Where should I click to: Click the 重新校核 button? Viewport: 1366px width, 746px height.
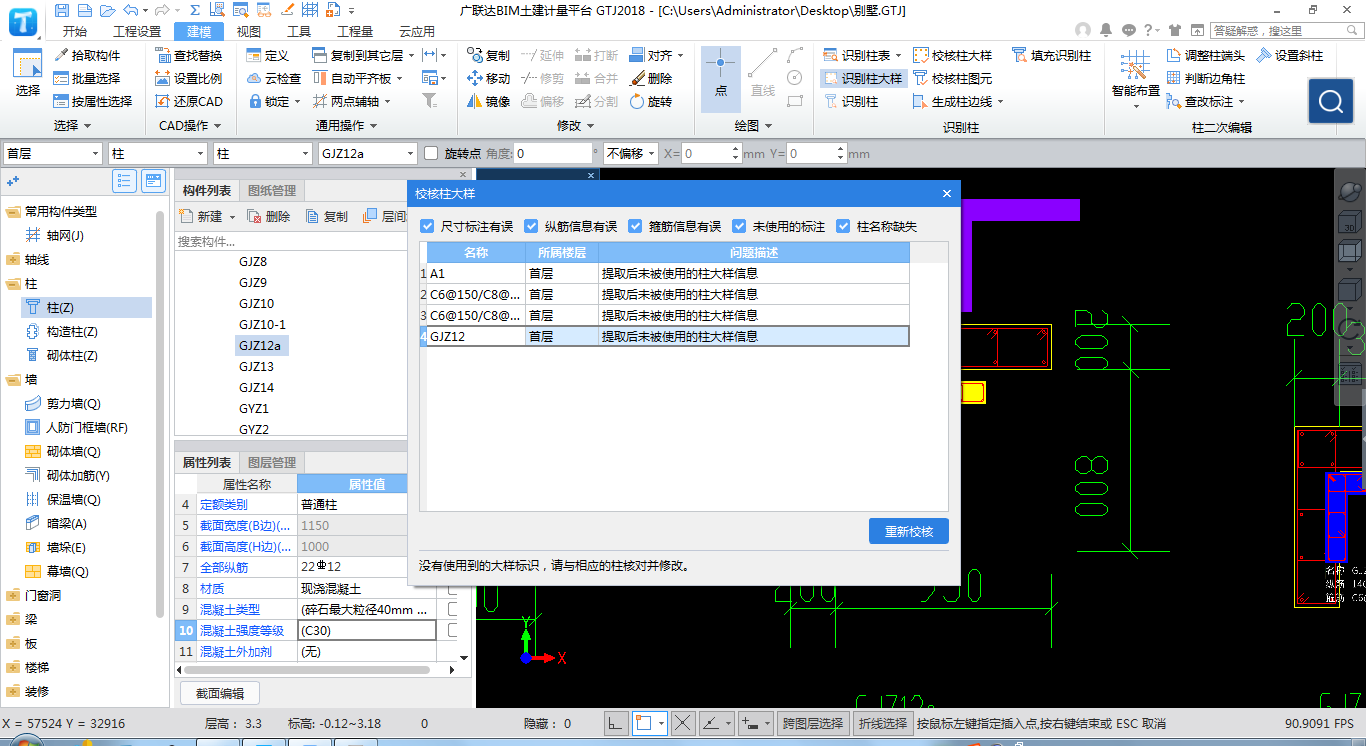(x=909, y=531)
